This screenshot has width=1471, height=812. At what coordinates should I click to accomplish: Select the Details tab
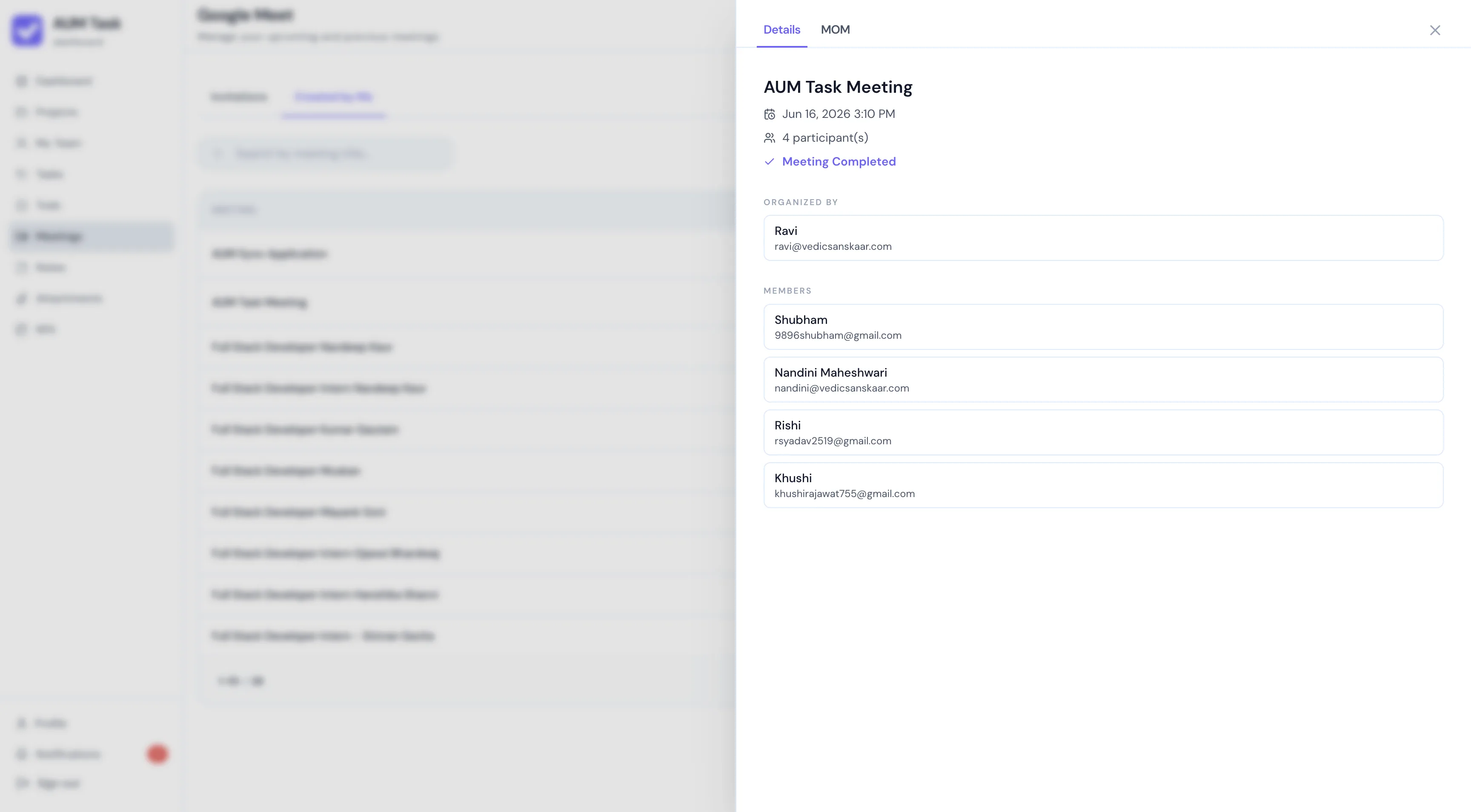tap(782, 30)
